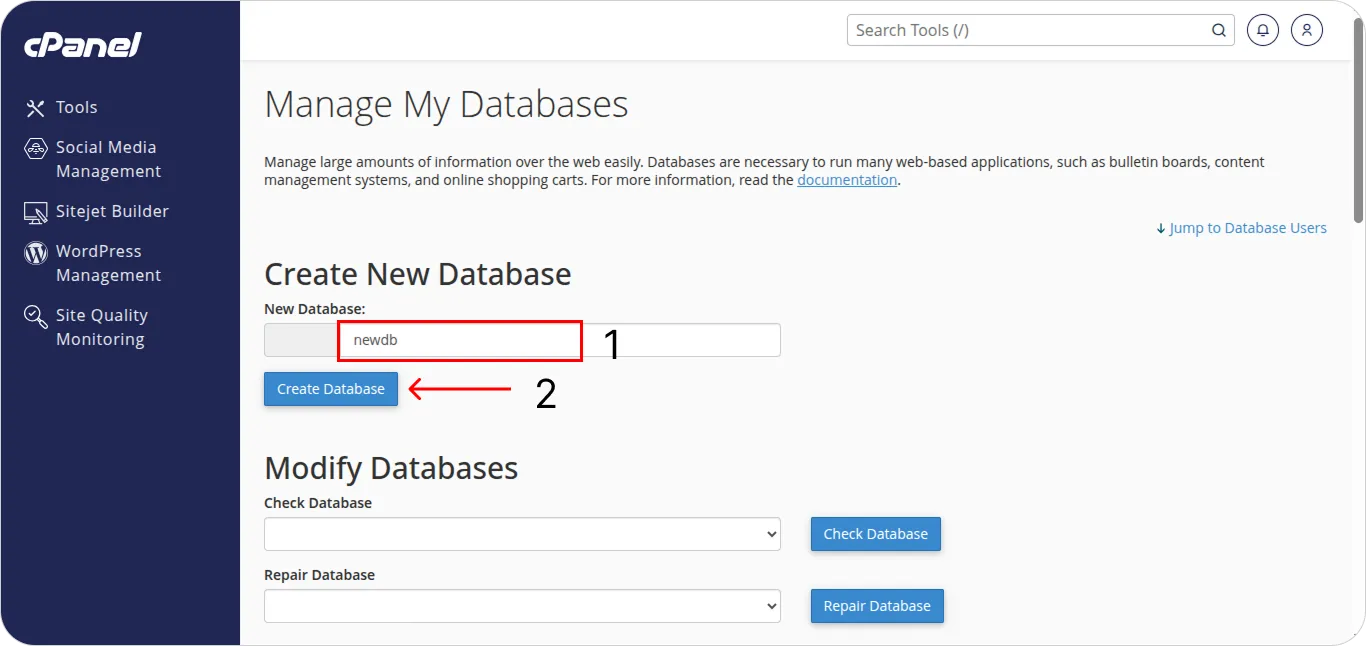
Task: Click the Site Quality Monitoring magnifier icon
Action: (x=36, y=317)
